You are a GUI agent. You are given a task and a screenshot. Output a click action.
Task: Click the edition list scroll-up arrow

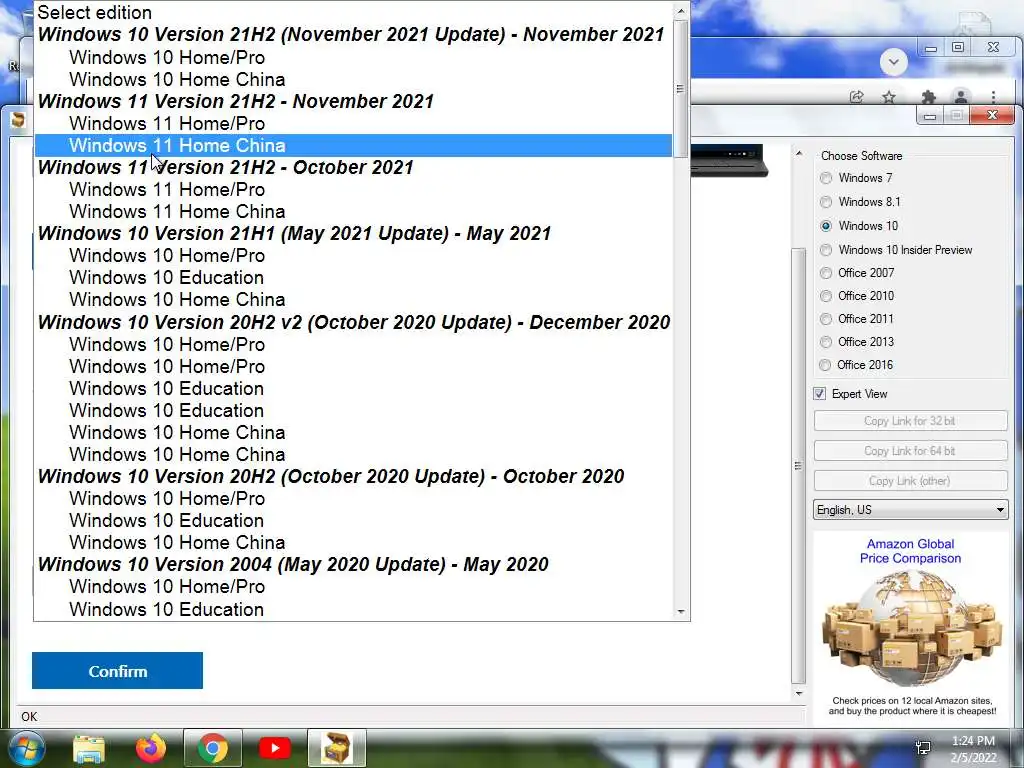point(681,11)
